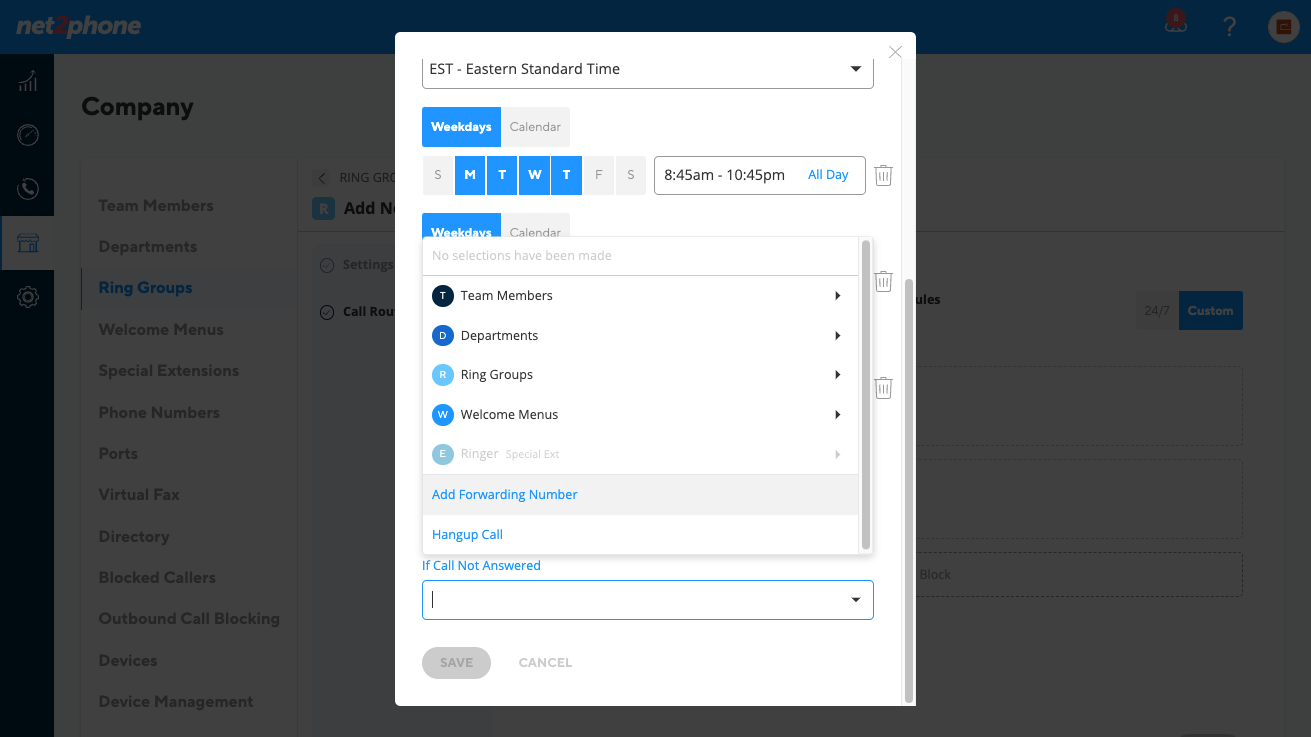Choose Add Forwarding Number option
This screenshot has width=1311, height=737.
640,495
